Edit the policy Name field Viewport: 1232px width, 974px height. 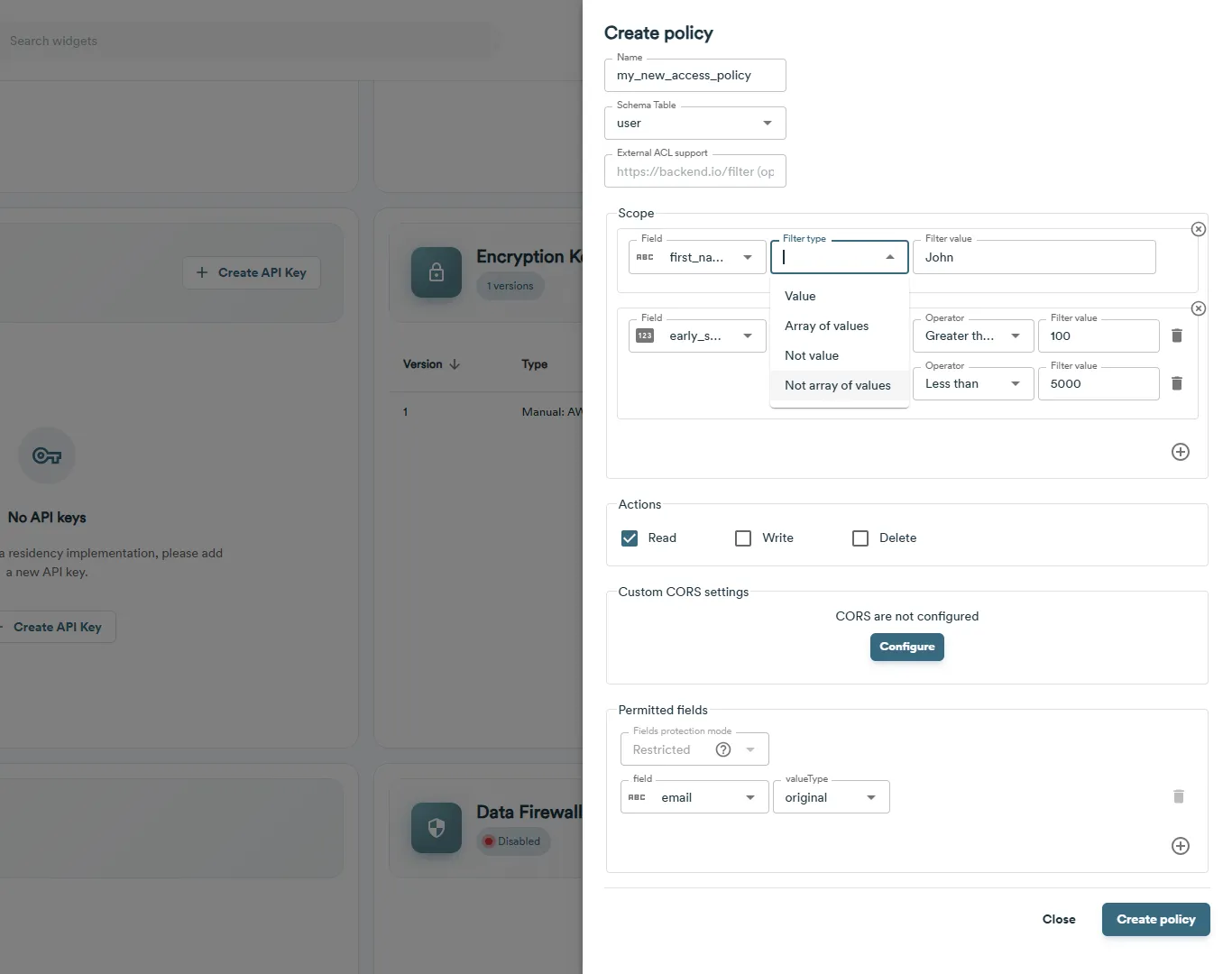click(695, 76)
